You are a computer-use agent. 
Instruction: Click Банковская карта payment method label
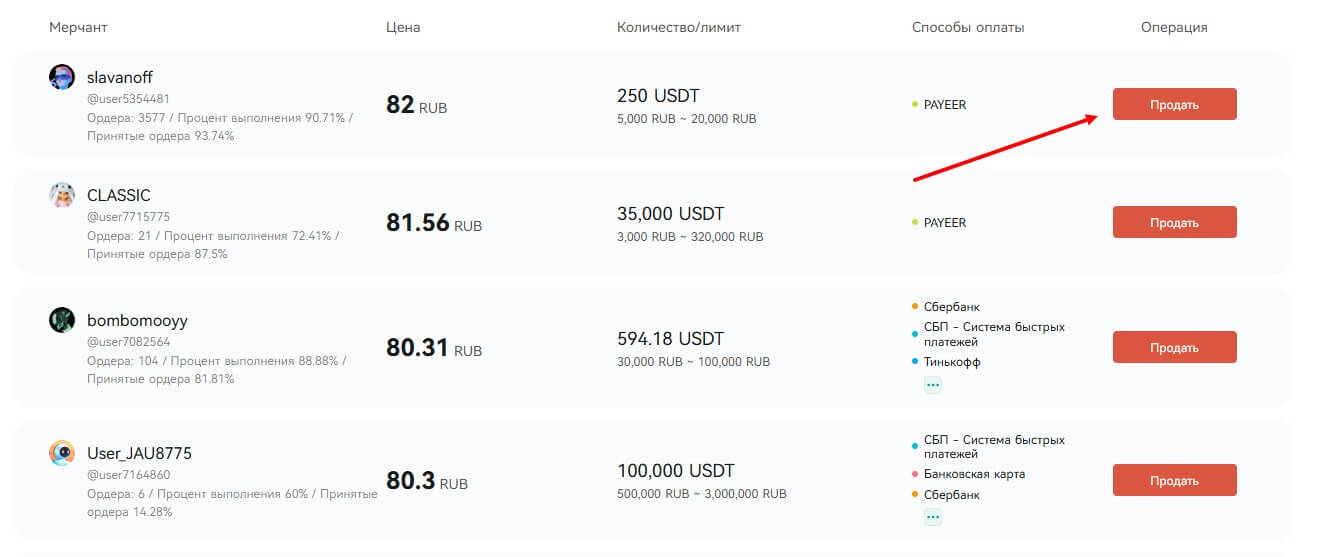click(x=974, y=474)
